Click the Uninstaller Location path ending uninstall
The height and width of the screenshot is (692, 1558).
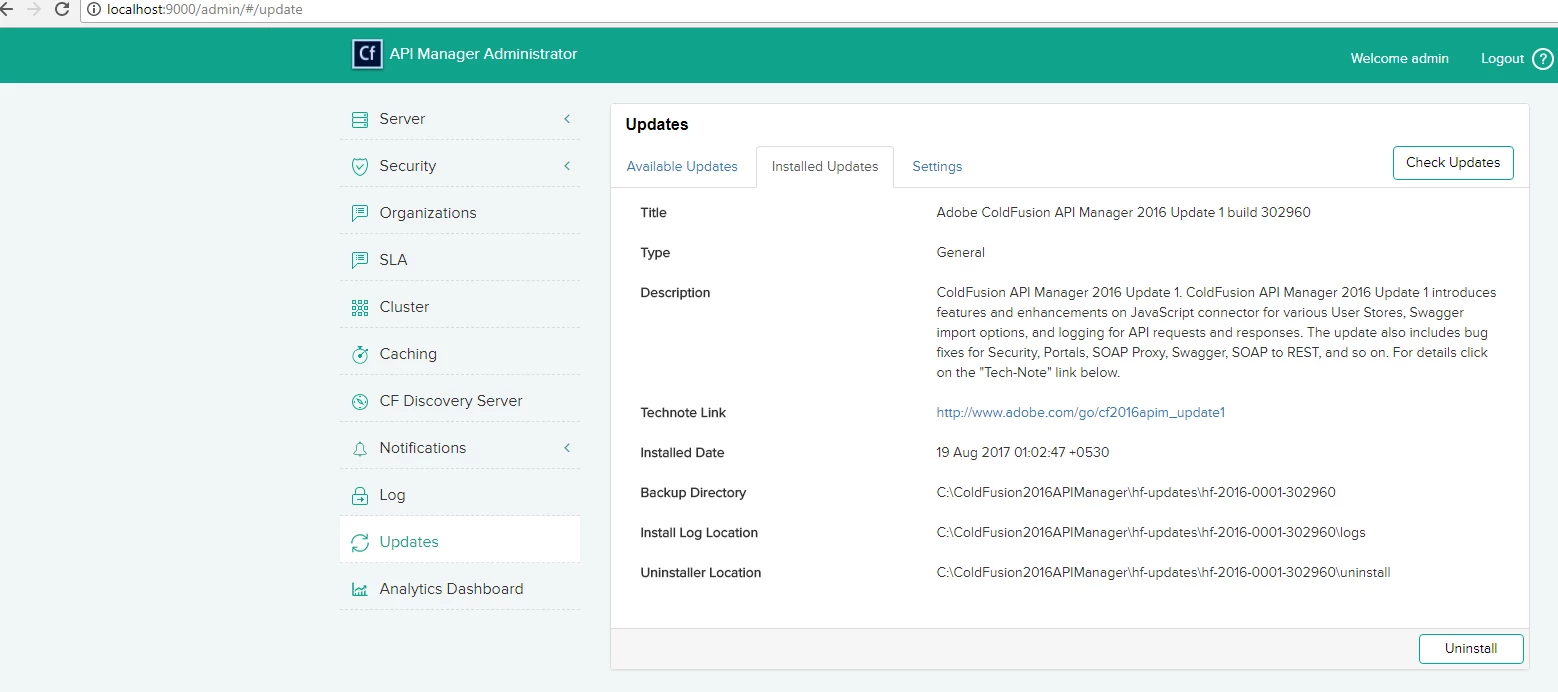point(1164,573)
